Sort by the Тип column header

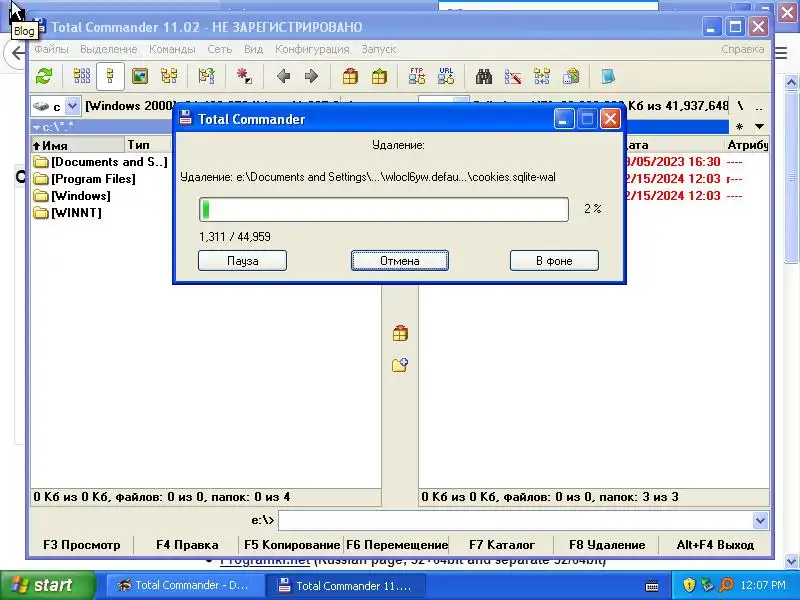(148, 145)
